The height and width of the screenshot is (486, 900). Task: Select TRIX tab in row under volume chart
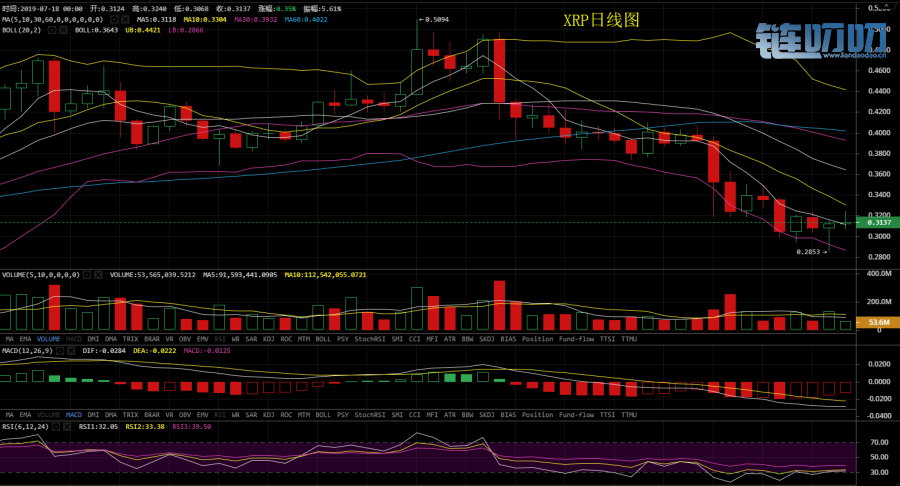pyautogui.click(x=130, y=339)
